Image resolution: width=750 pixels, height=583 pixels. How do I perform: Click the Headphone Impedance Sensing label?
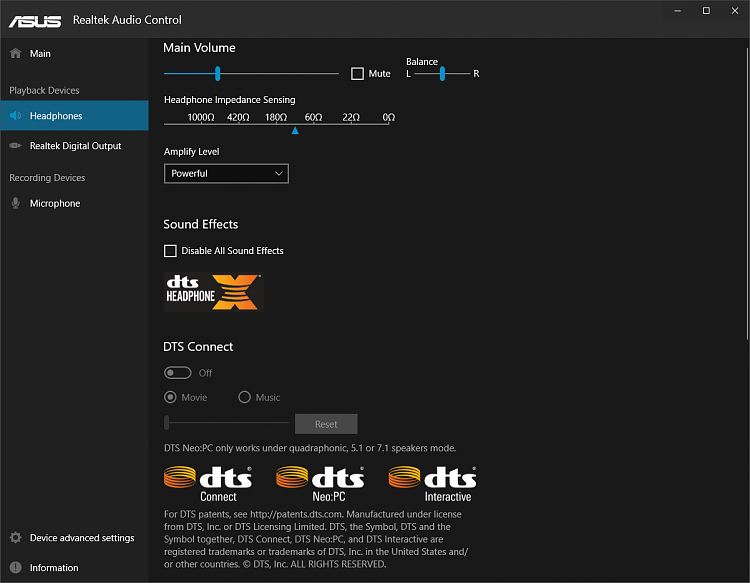[x=230, y=99]
